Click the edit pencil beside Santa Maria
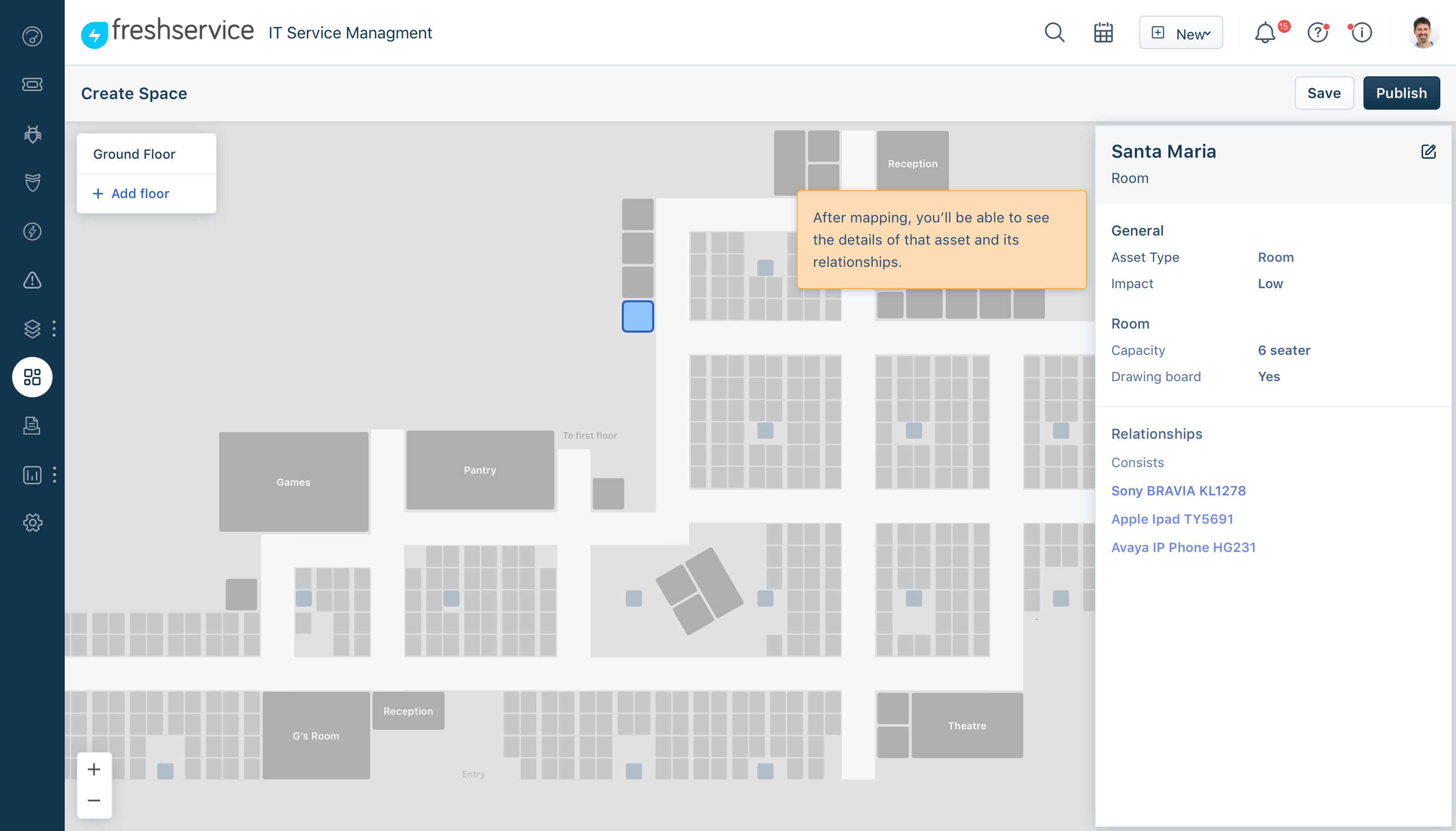Viewport: 1456px width, 831px height. click(x=1429, y=151)
